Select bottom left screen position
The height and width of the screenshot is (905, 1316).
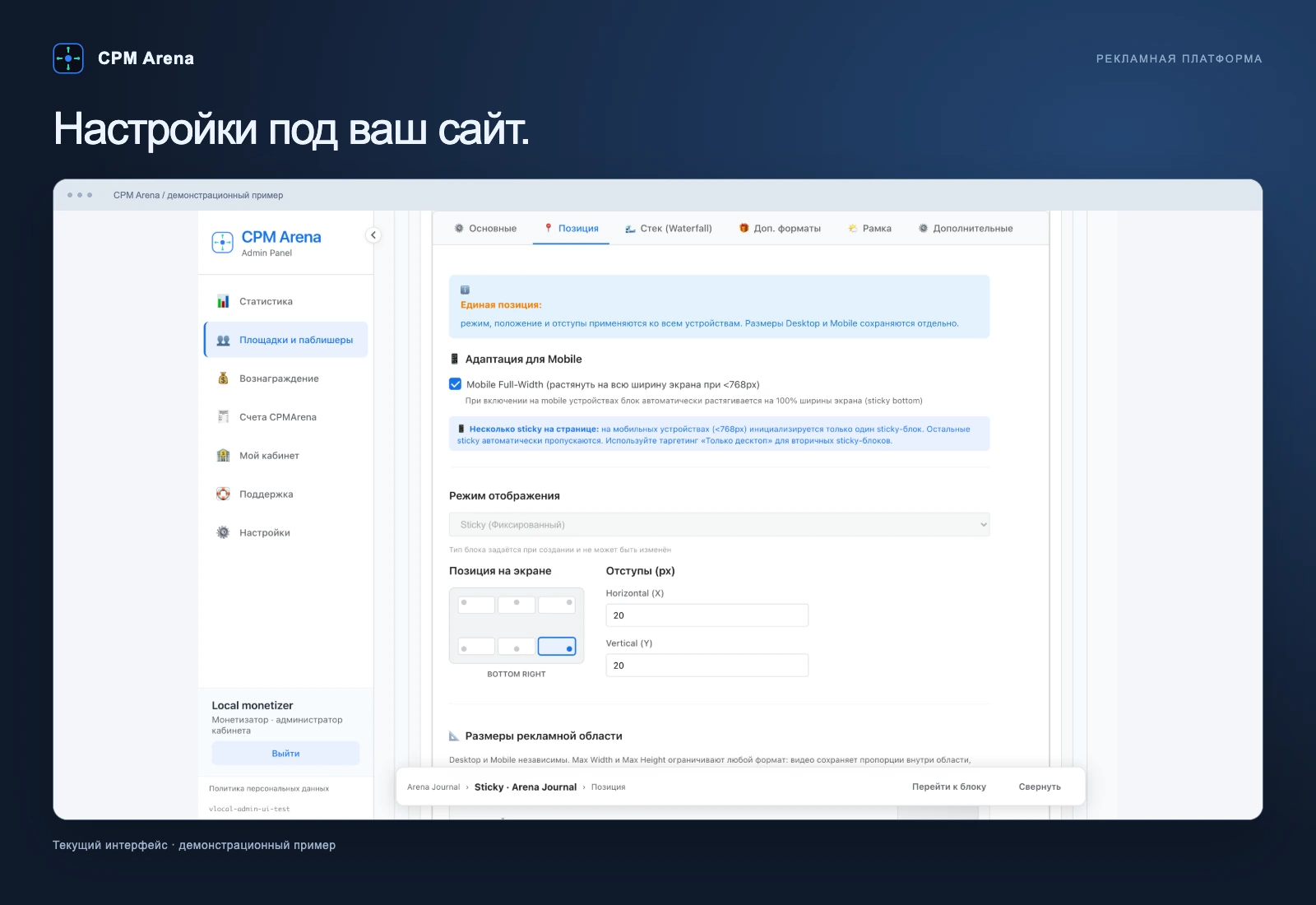tap(476, 647)
